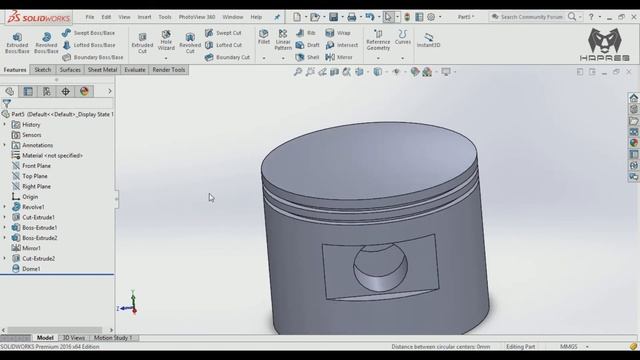The image size is (640, 360).
Task: Select the Revolved Boss/Base tool
Action: (46, 43)
